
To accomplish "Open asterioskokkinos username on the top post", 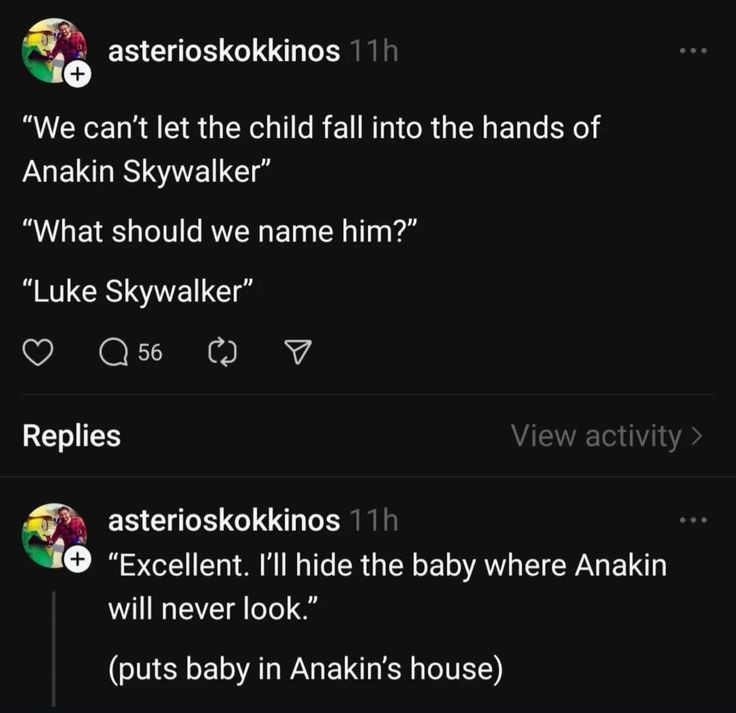I will tap(223, 50).
